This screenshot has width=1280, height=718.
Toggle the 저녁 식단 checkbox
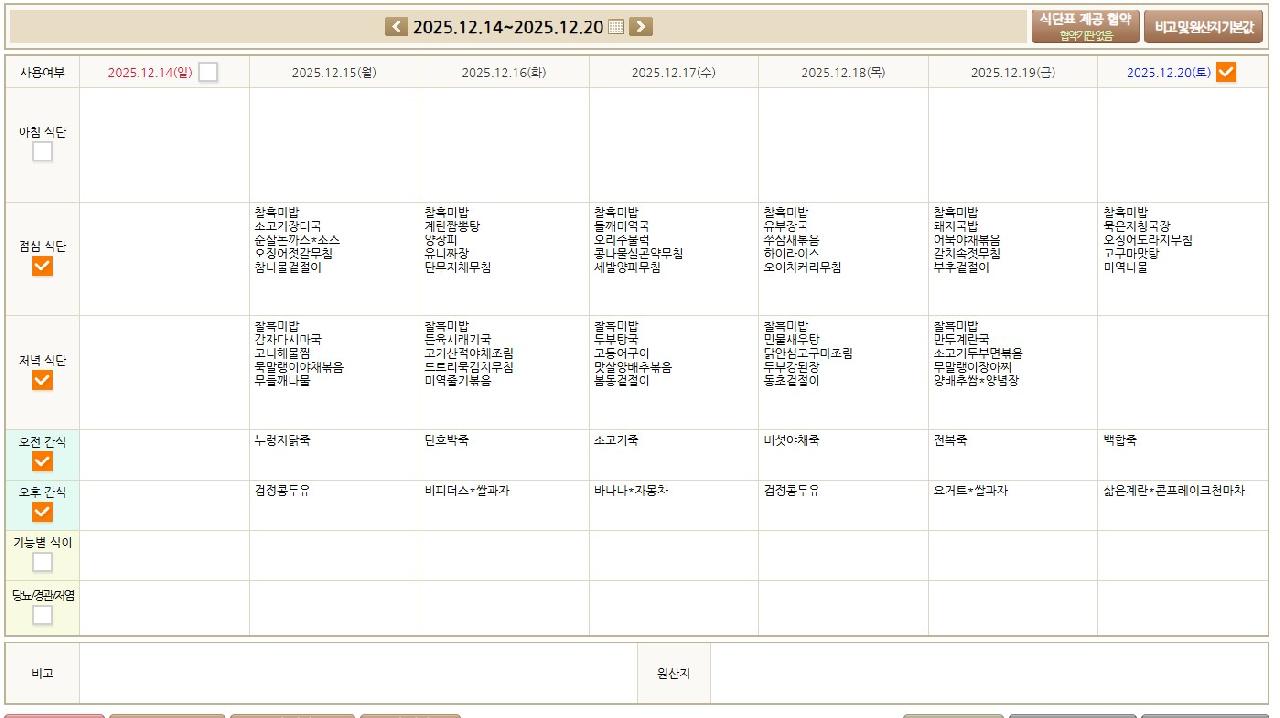point(42,380)
